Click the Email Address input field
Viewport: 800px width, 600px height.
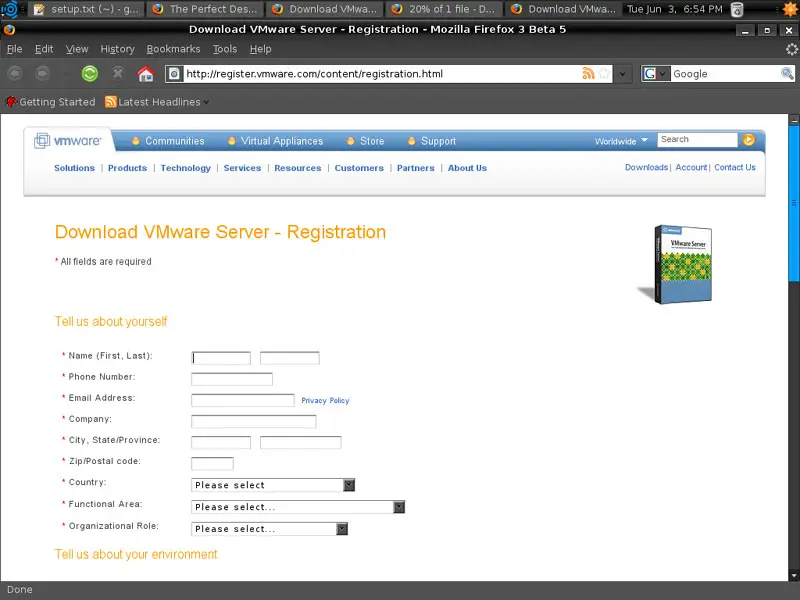click(243, 400)
